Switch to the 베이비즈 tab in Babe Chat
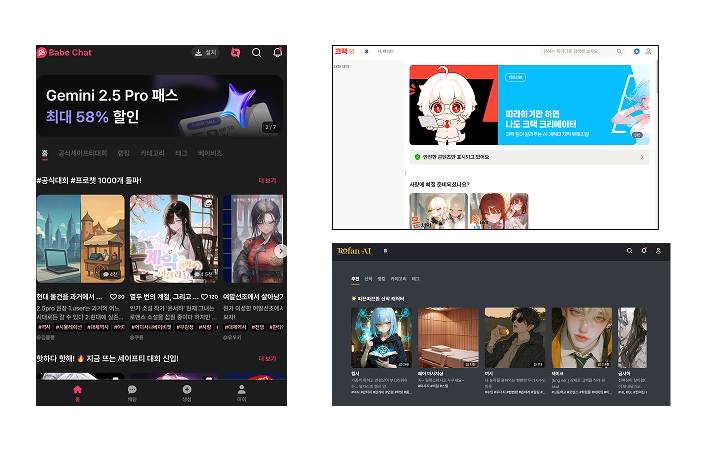 point(210,153)
